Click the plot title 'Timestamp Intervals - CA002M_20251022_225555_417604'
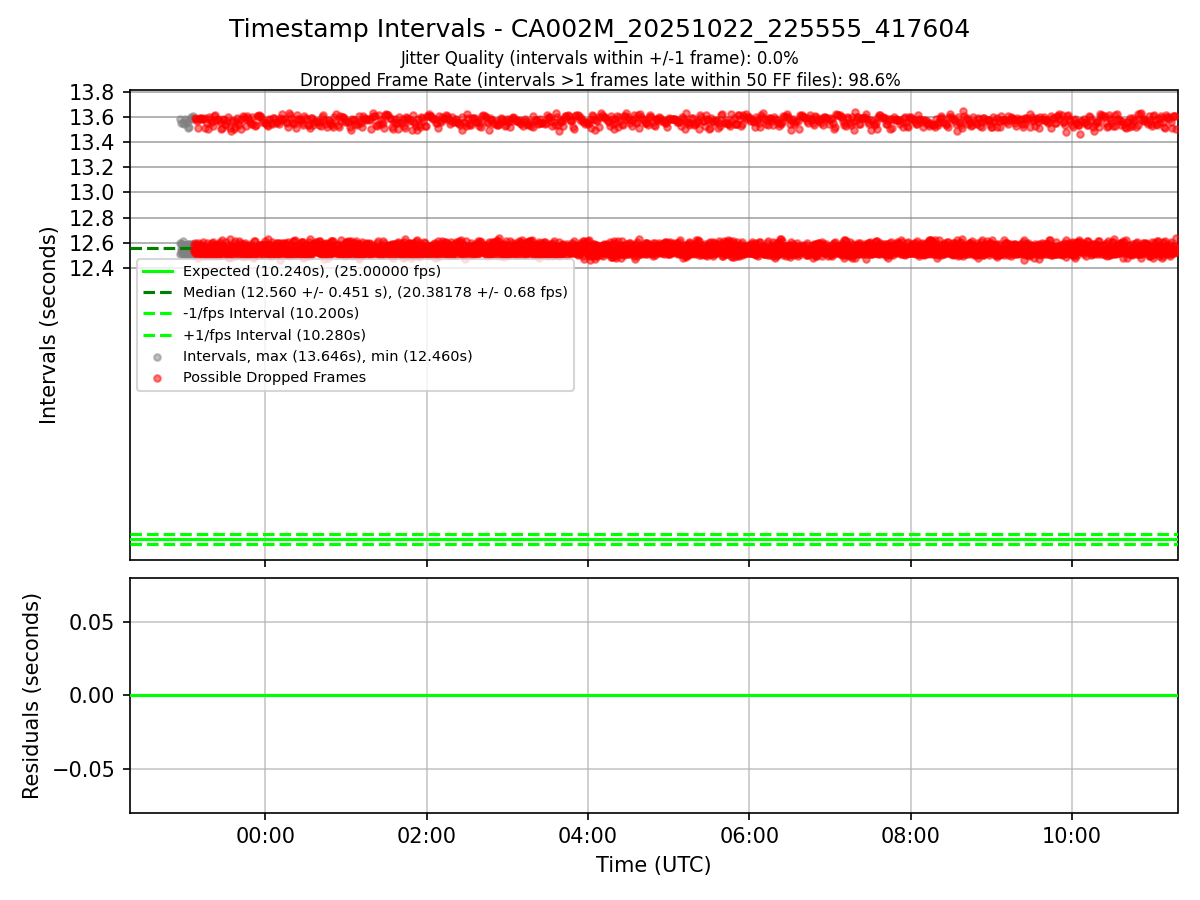This screenshot has width=1200, height=900. (599, 29)
